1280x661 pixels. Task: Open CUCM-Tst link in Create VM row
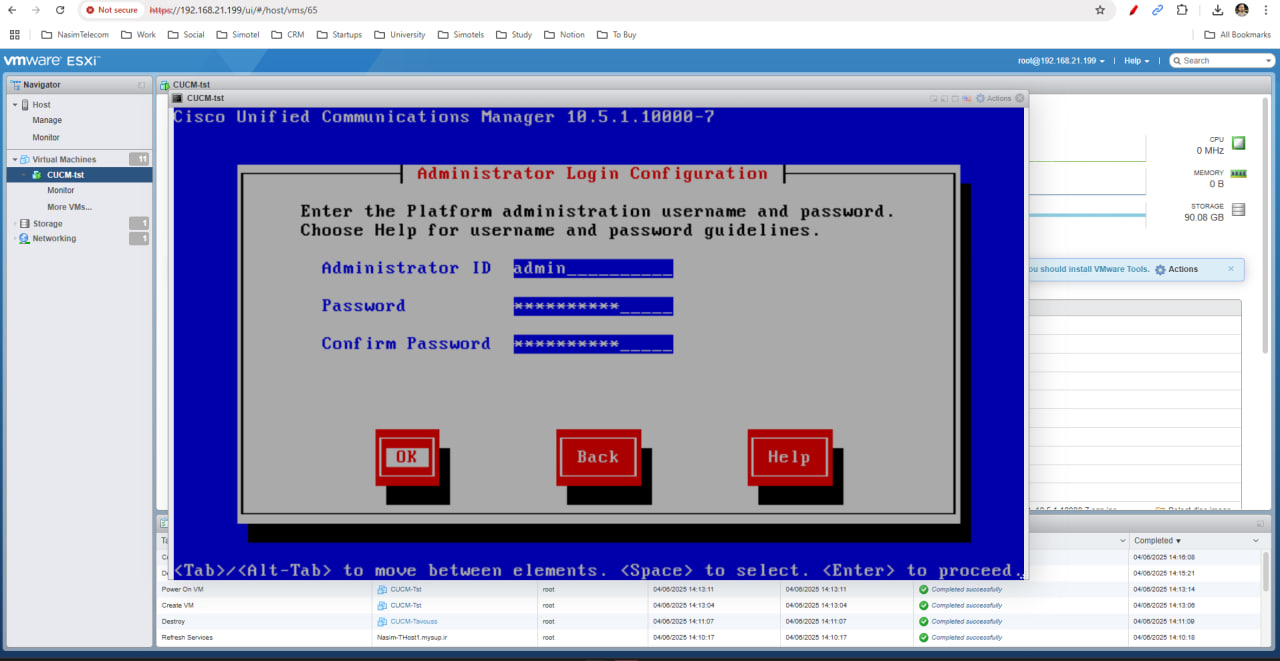(x=405, y=605)
